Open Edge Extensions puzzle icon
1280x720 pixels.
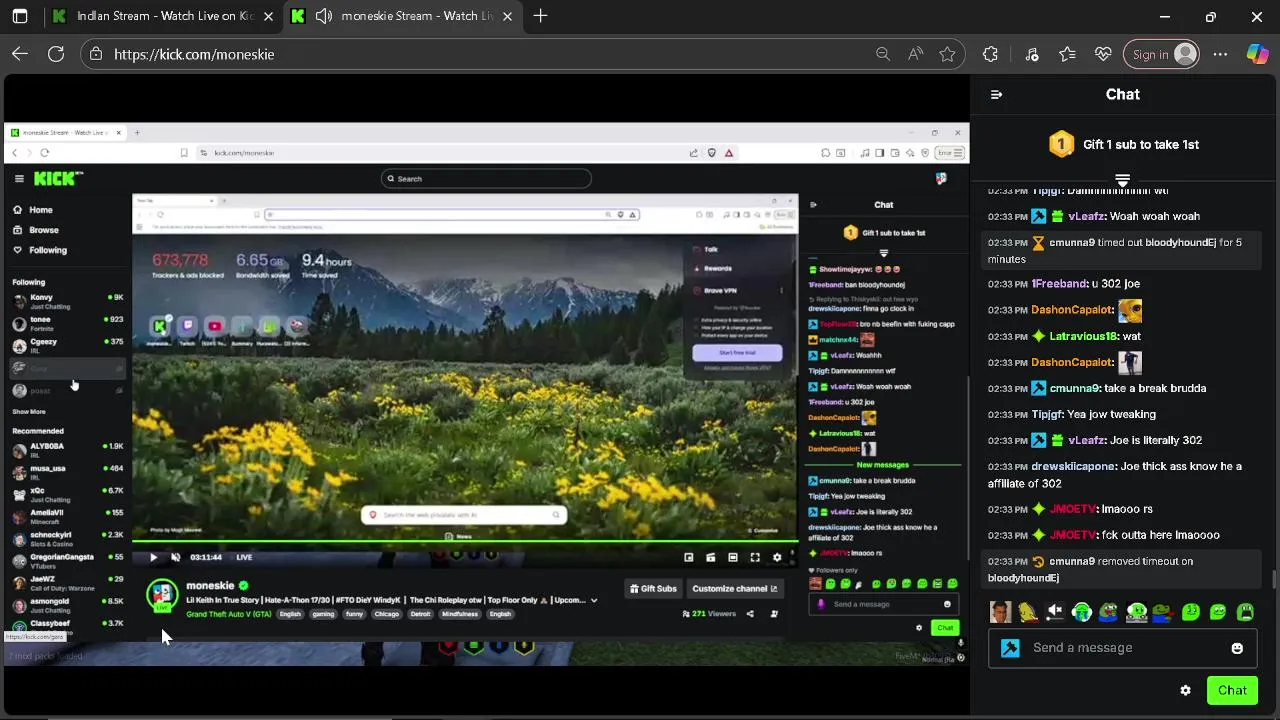tap(990, 54)
